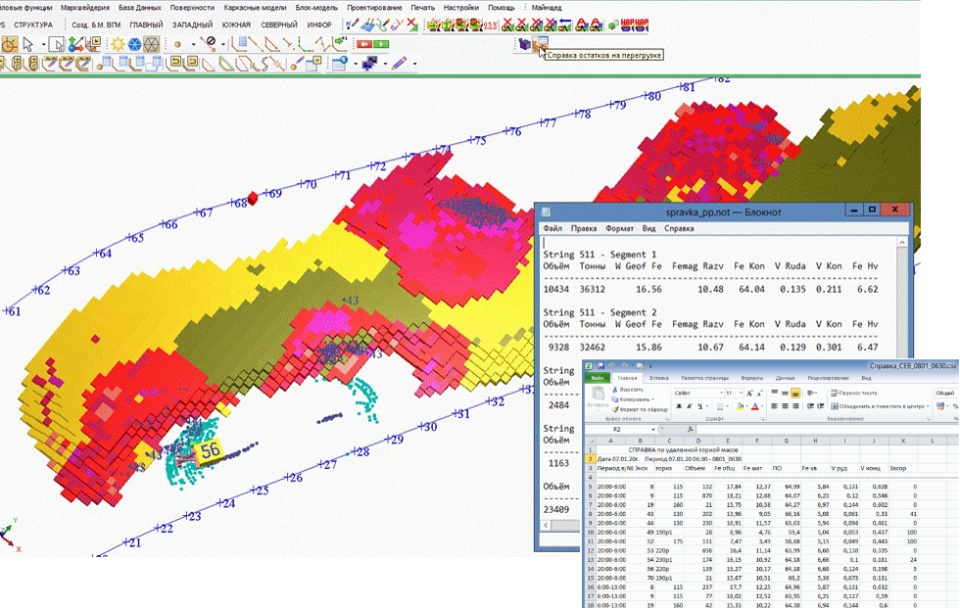Open the Майнфрэд menu

[x=546, y=8]
